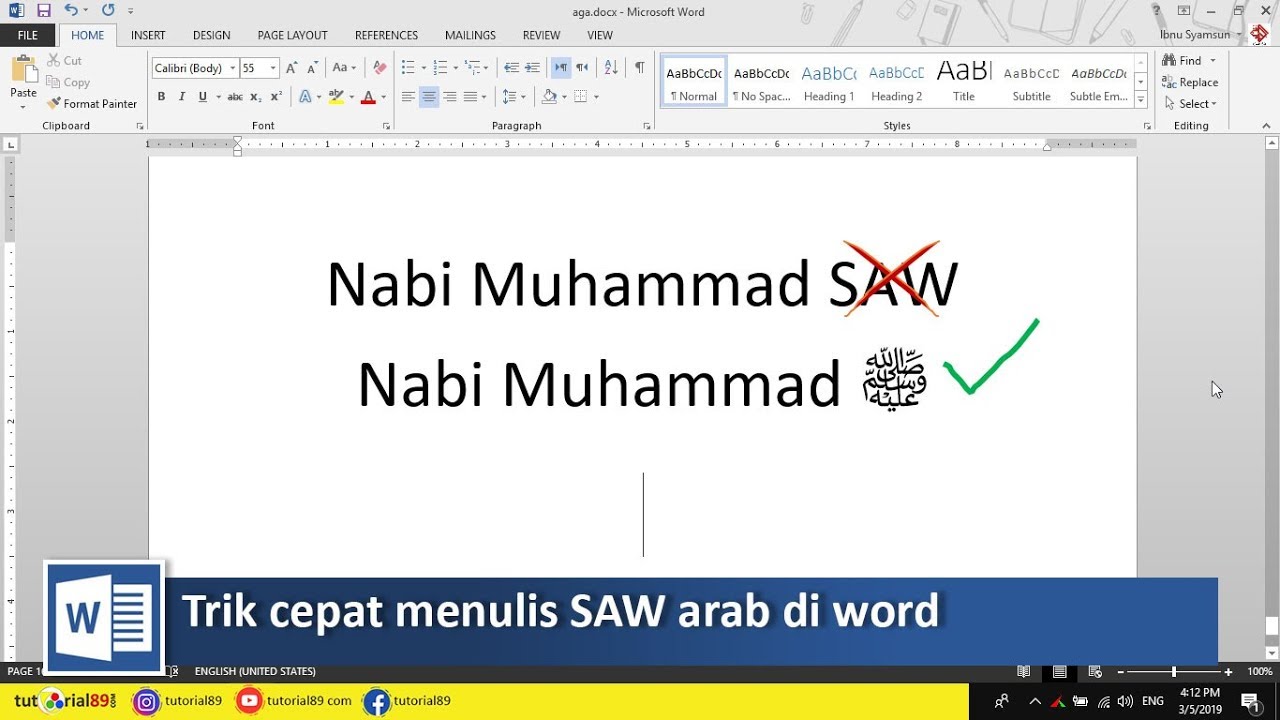Switch to the REVIEW tab
The width and height of the screenshot is (1280, 720).
click(541, 35)
